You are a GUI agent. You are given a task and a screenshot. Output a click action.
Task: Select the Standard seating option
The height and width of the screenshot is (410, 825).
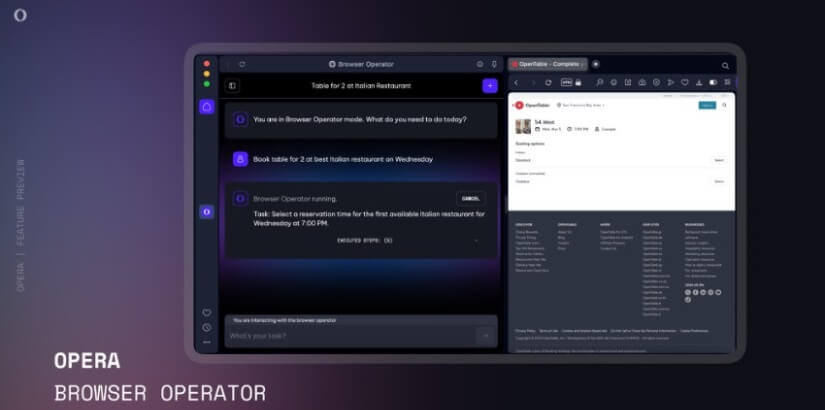[719, 160]
